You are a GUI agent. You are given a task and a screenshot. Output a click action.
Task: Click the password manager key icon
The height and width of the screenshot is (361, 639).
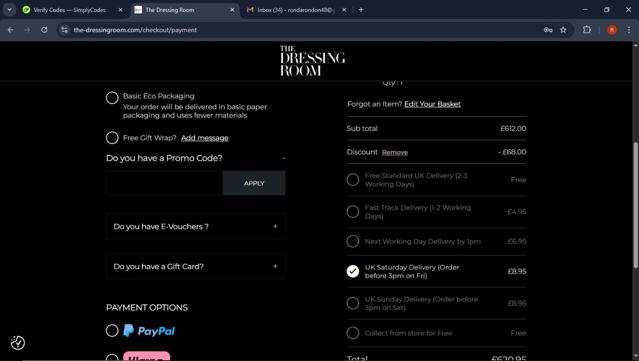click(x=548, y=30)
